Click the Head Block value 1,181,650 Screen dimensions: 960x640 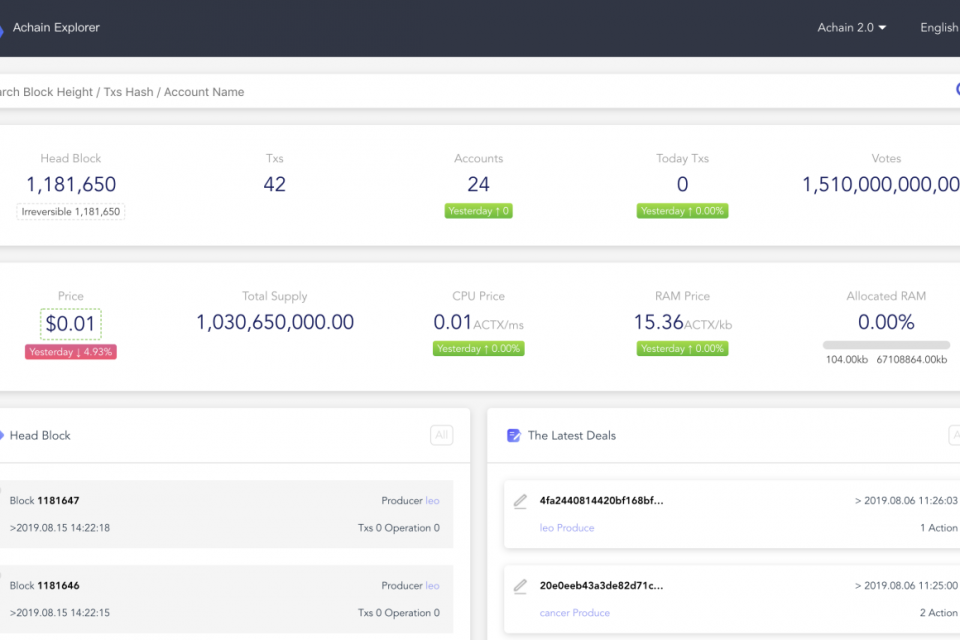[x=70, y=184]
